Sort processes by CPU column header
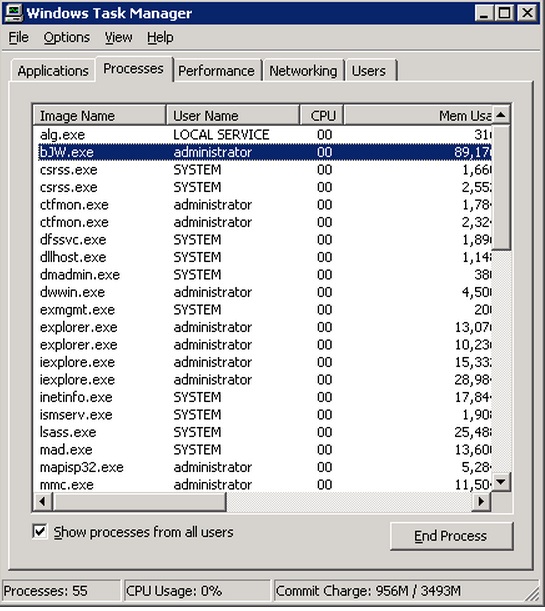 pos(322,115)
